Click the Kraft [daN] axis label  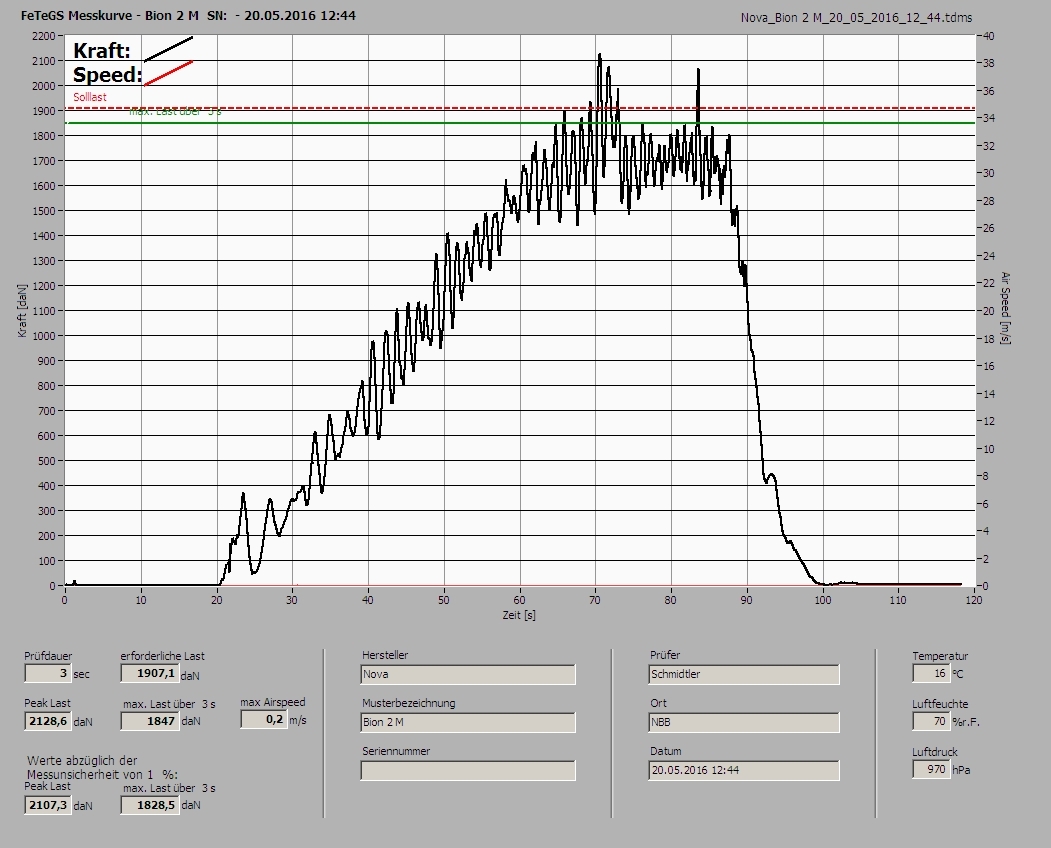(x=23, y=310)
